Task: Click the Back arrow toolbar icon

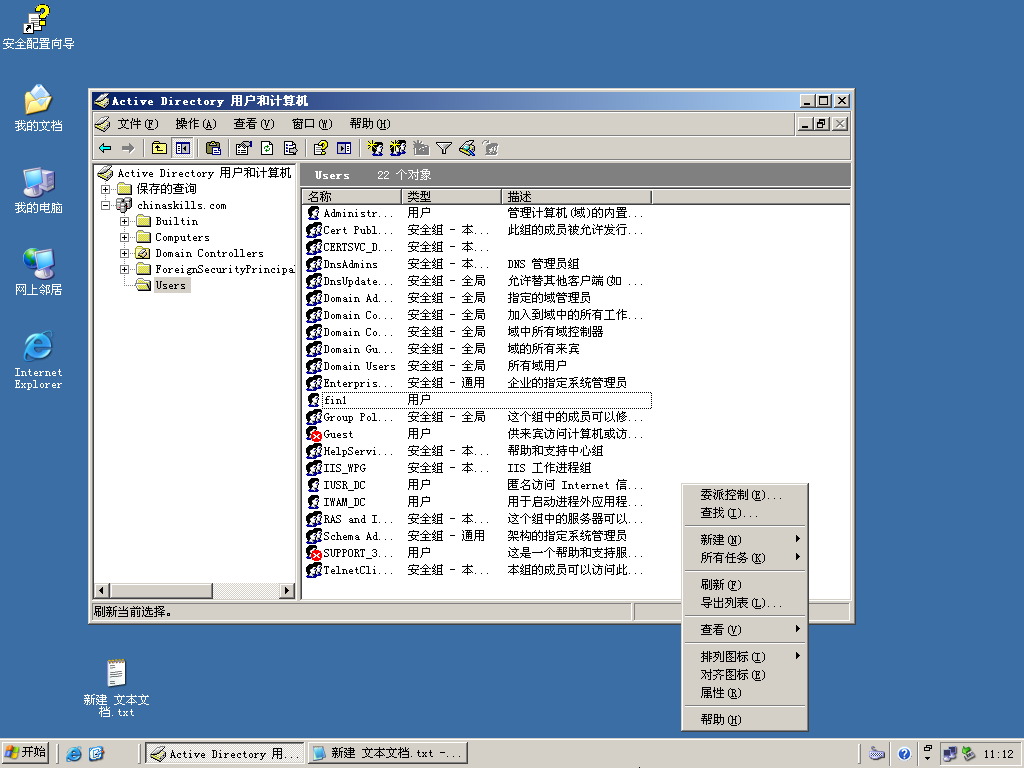Action: click(x=105, y=148)
